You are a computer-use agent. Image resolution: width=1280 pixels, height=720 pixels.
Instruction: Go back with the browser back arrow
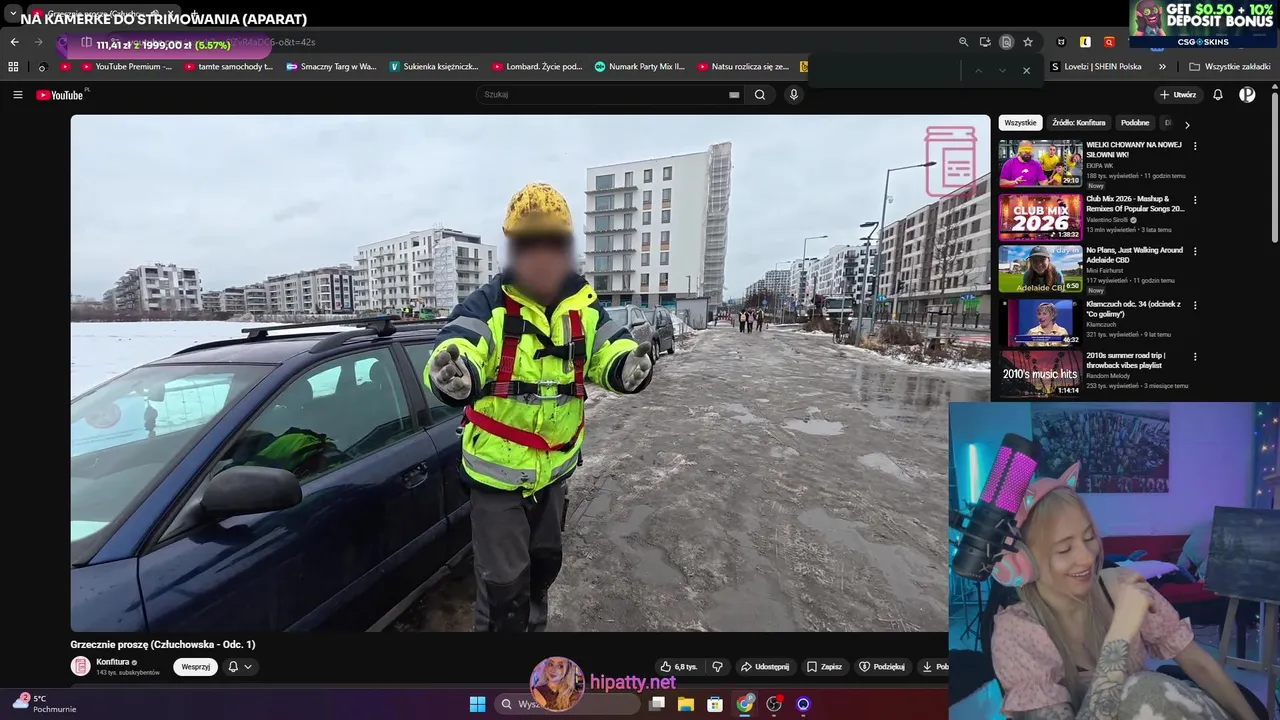[14, 42]
